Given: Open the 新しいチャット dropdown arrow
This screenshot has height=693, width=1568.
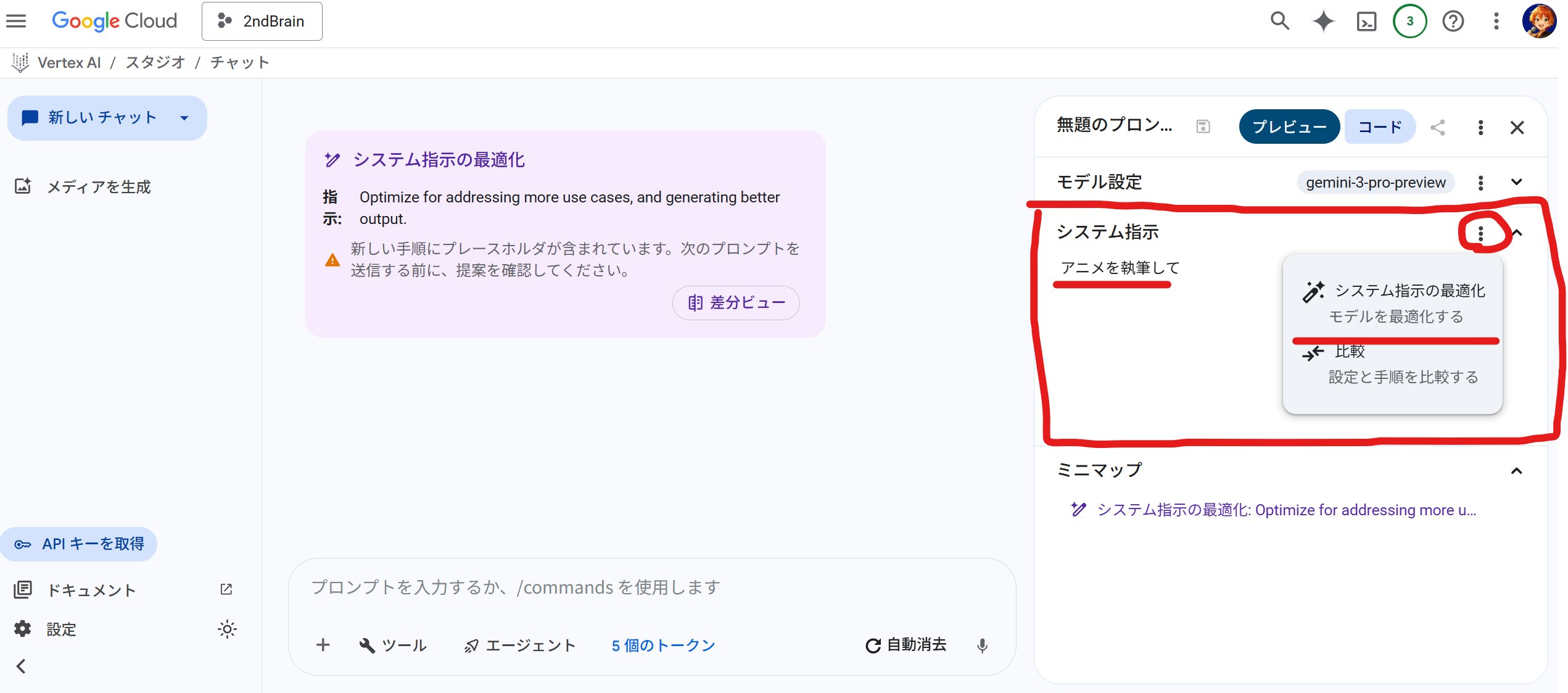Looking at the screenshot, I should pos(183,118).
